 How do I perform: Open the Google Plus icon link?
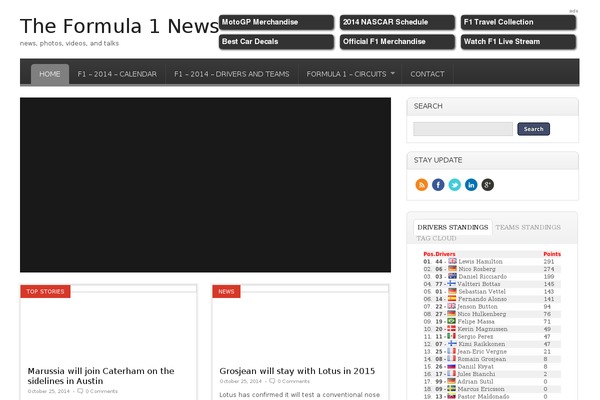(x=487, y=185)
